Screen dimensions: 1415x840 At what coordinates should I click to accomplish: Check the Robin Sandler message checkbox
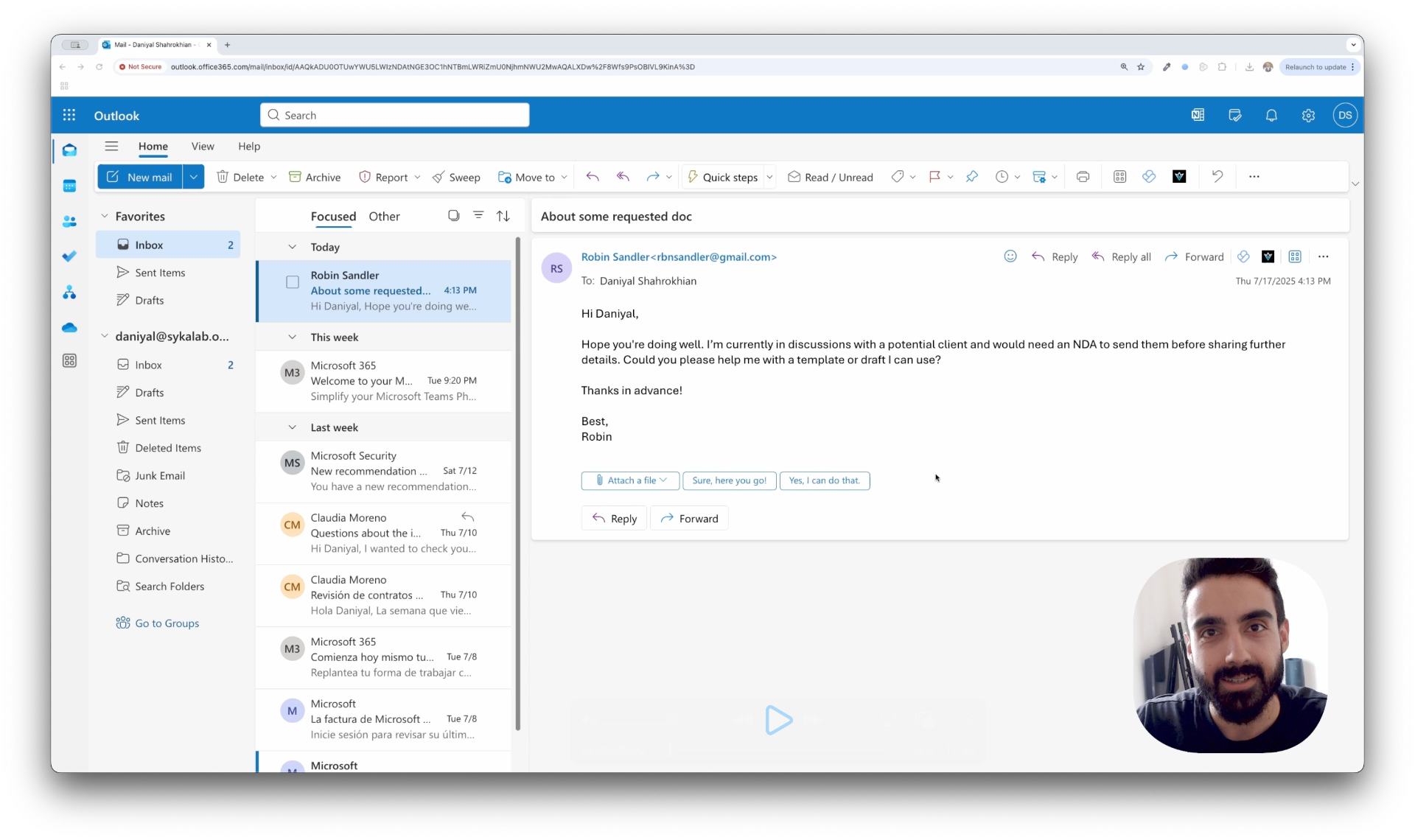click(293, 282)
